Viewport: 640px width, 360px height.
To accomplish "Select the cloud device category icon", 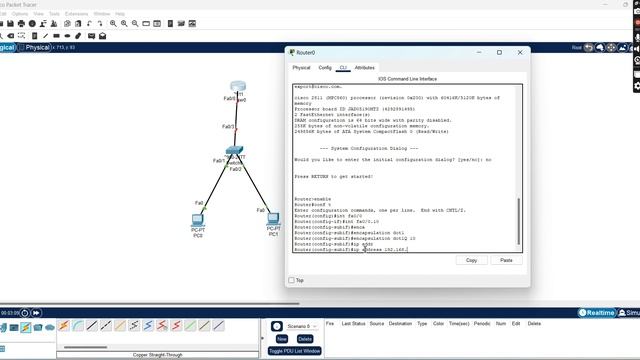I will click(x=50, y=327).
